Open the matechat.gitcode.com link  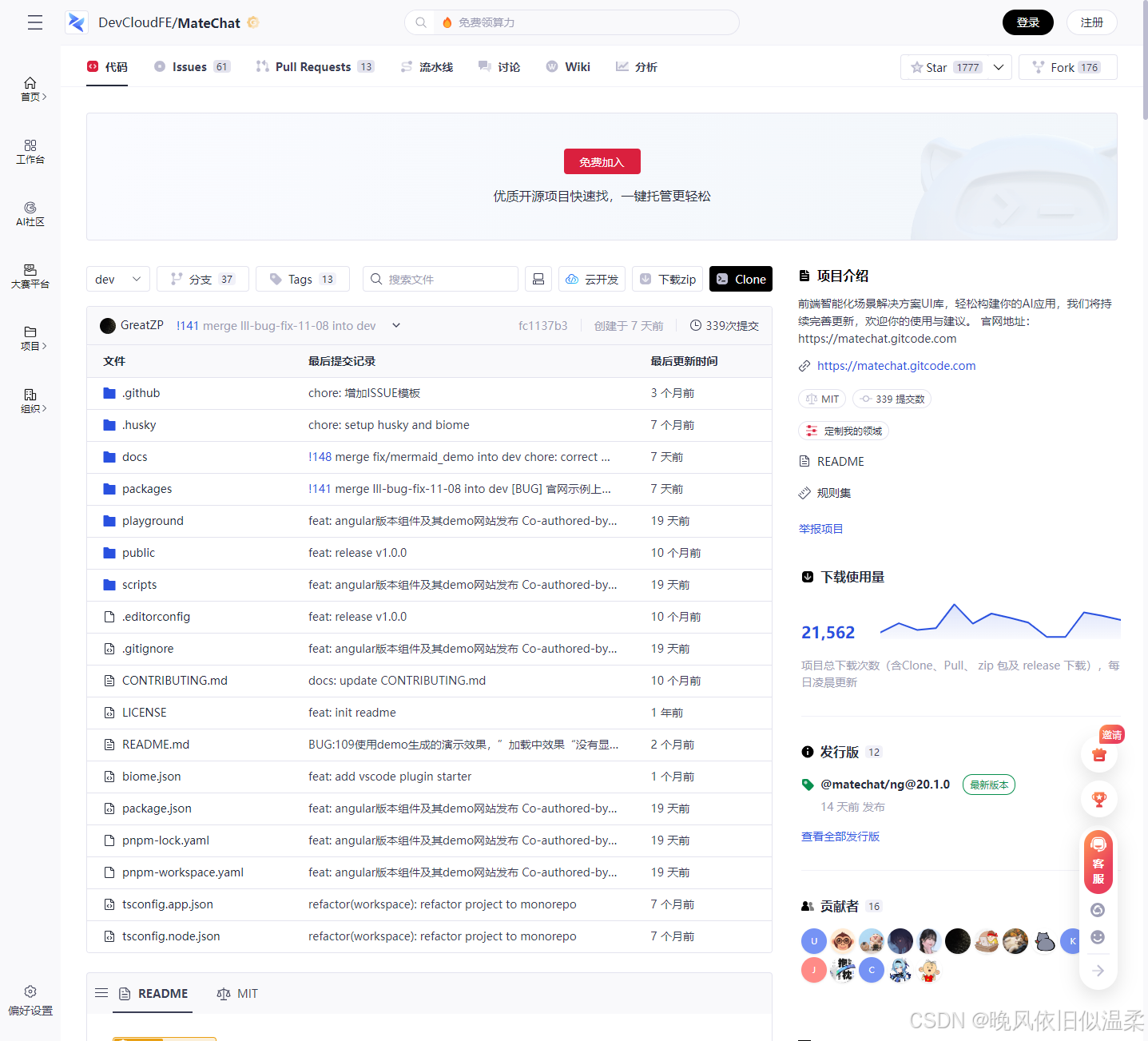tap(896, 366)
